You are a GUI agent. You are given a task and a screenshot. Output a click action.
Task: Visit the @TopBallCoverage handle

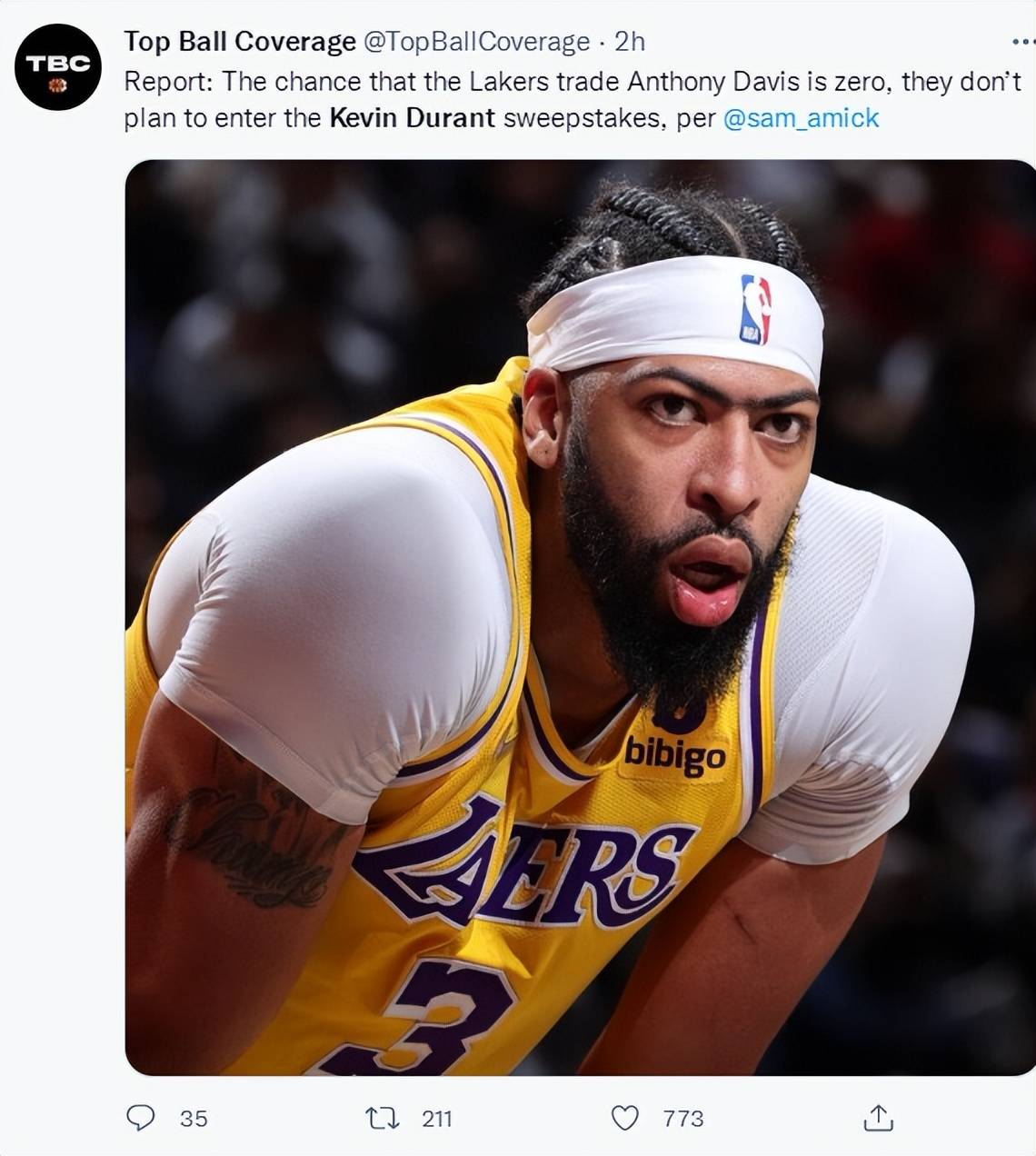pos(477,42)
